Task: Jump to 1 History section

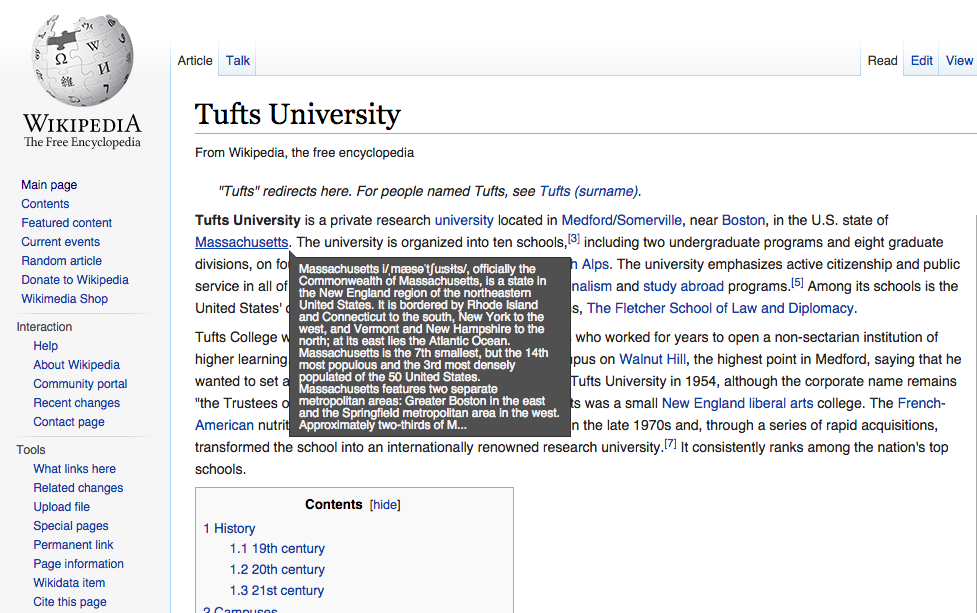Action: (229, 528)
